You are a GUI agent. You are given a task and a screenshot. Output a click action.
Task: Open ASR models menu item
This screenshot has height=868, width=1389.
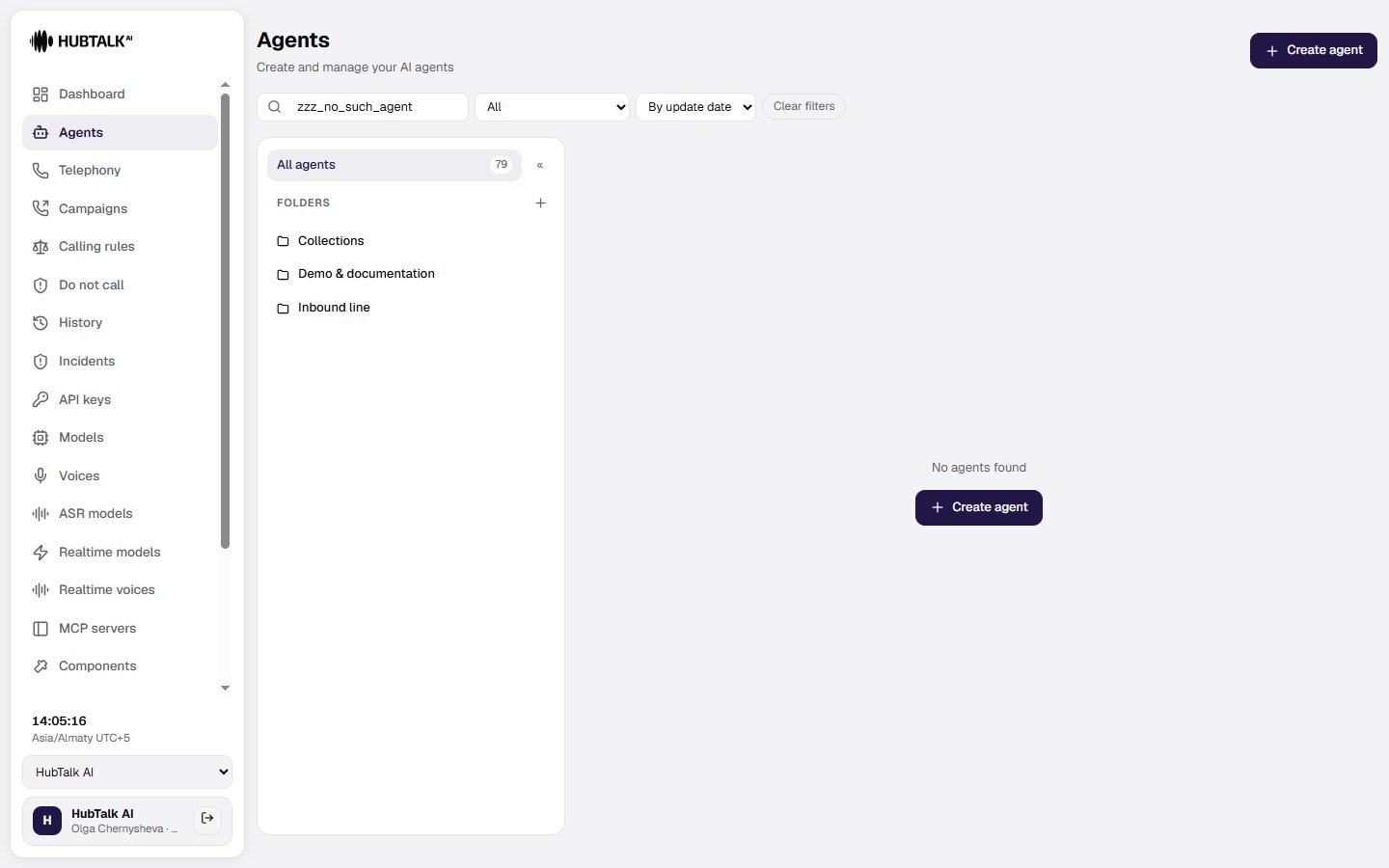pos(120,514)
